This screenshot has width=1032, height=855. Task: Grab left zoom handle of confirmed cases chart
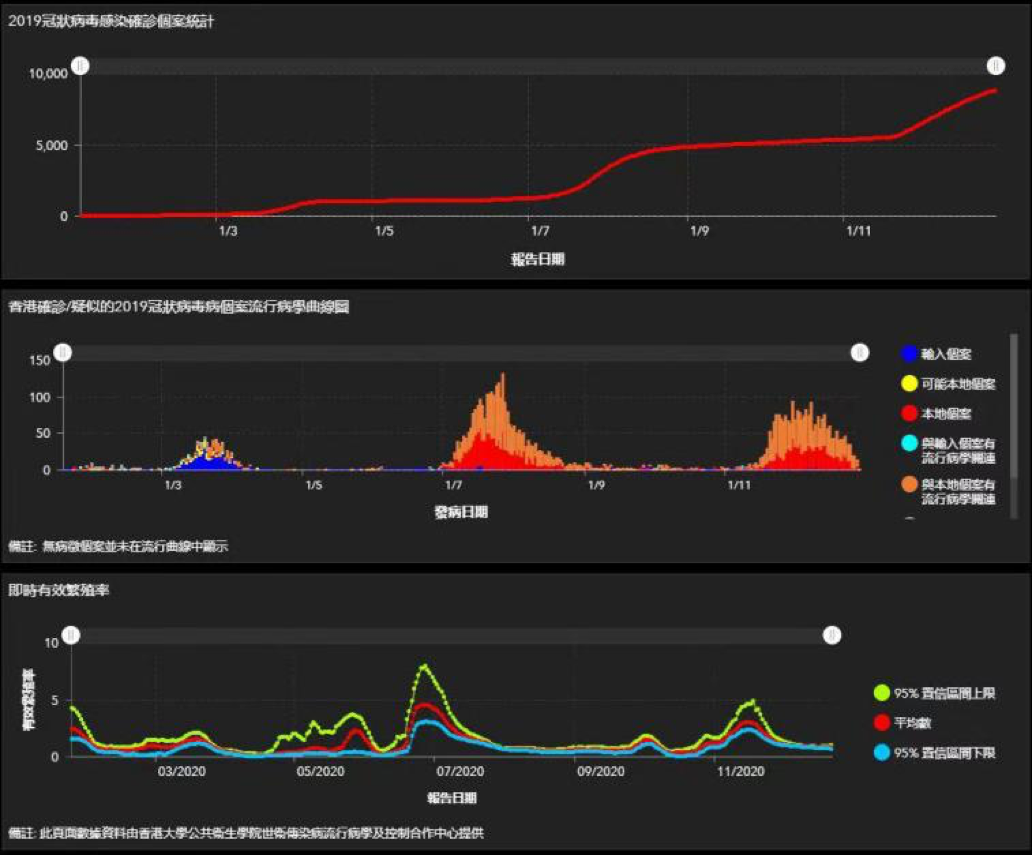click(x=81, y=66)
